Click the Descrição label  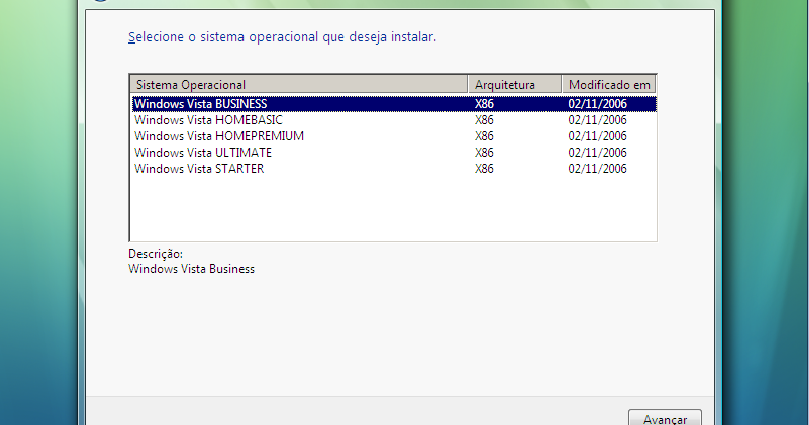pyautogui.click(x=155, y=254)
